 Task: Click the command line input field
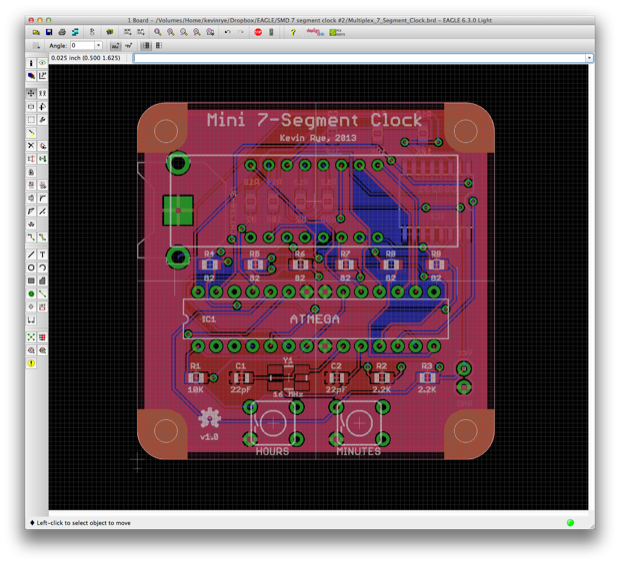coord(359,58)
